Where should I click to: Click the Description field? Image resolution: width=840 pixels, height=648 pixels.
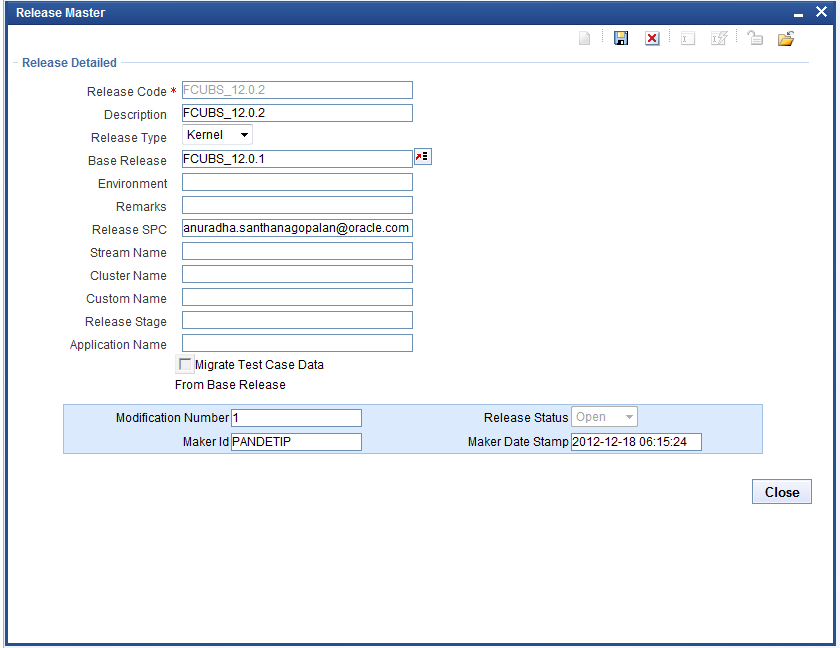297,113
